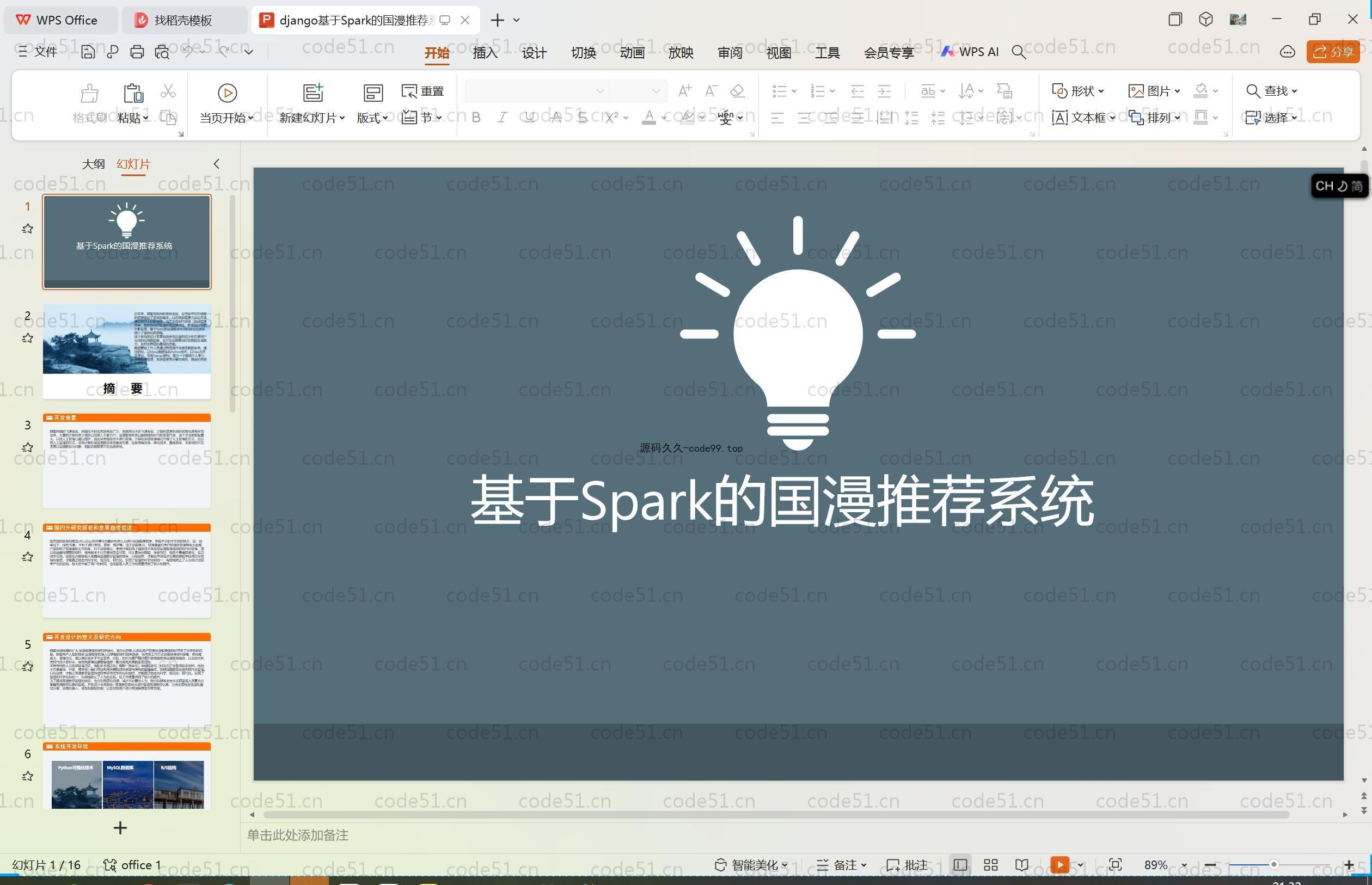The height and width of the screenshot is (885, 1372).
Task: Switch to Outline (大纲) pane tab
Action: click(93, 164)
